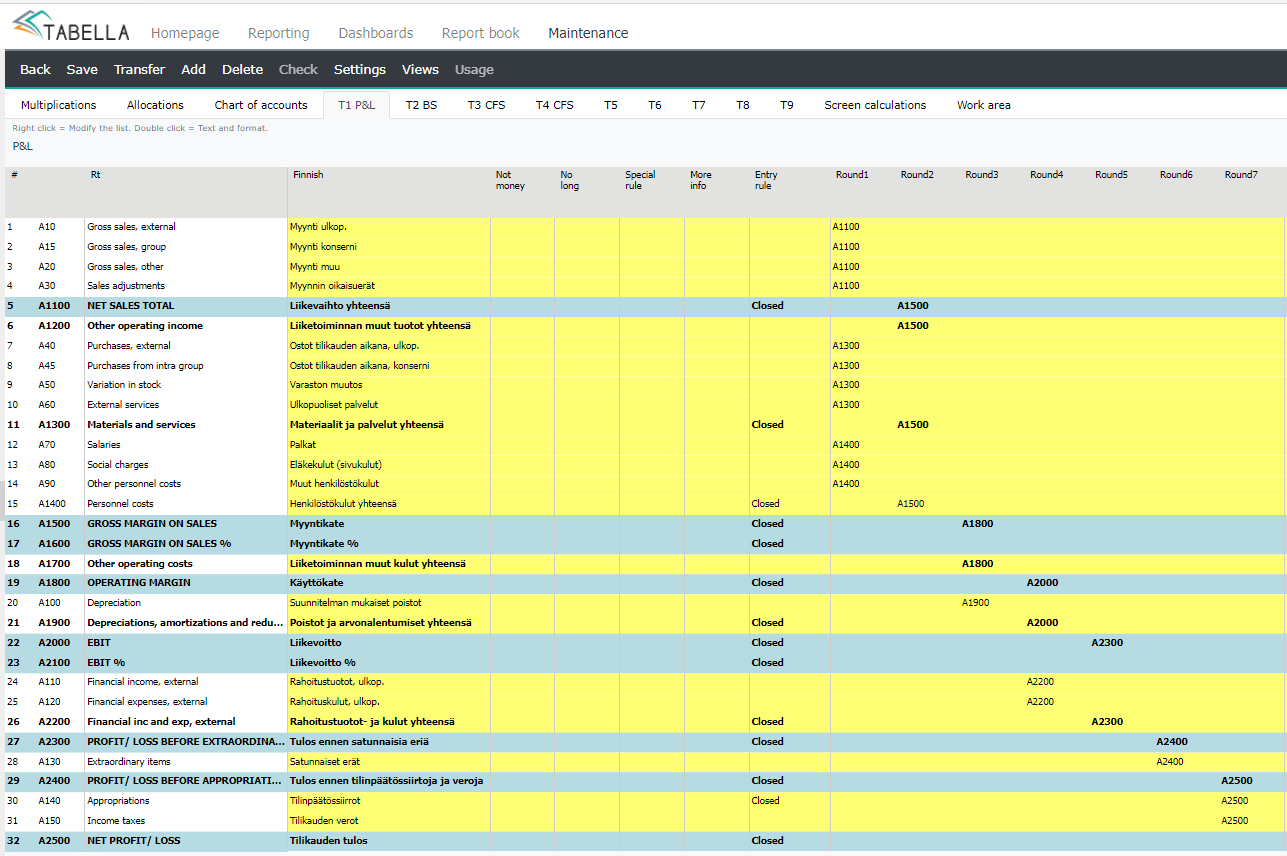Switch to the T6 tab
The width and height of the screenshot is (1287, 856).
click(x=655, y=105)
